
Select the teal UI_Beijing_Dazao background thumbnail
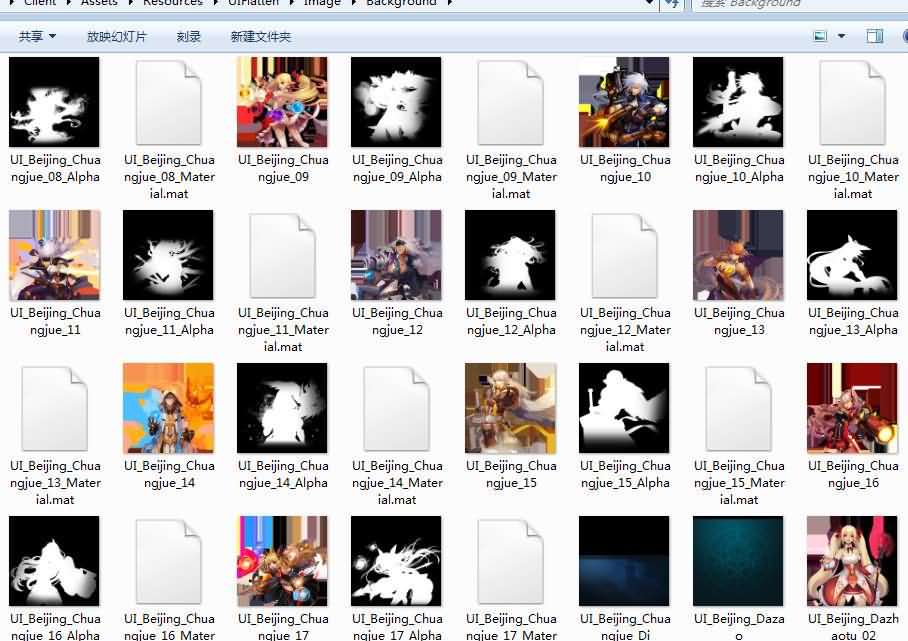pos(738,561)
